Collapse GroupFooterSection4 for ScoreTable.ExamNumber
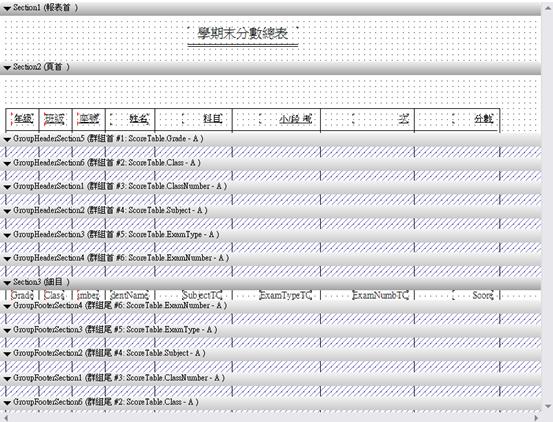553x422 pixels. coord(7,306)
